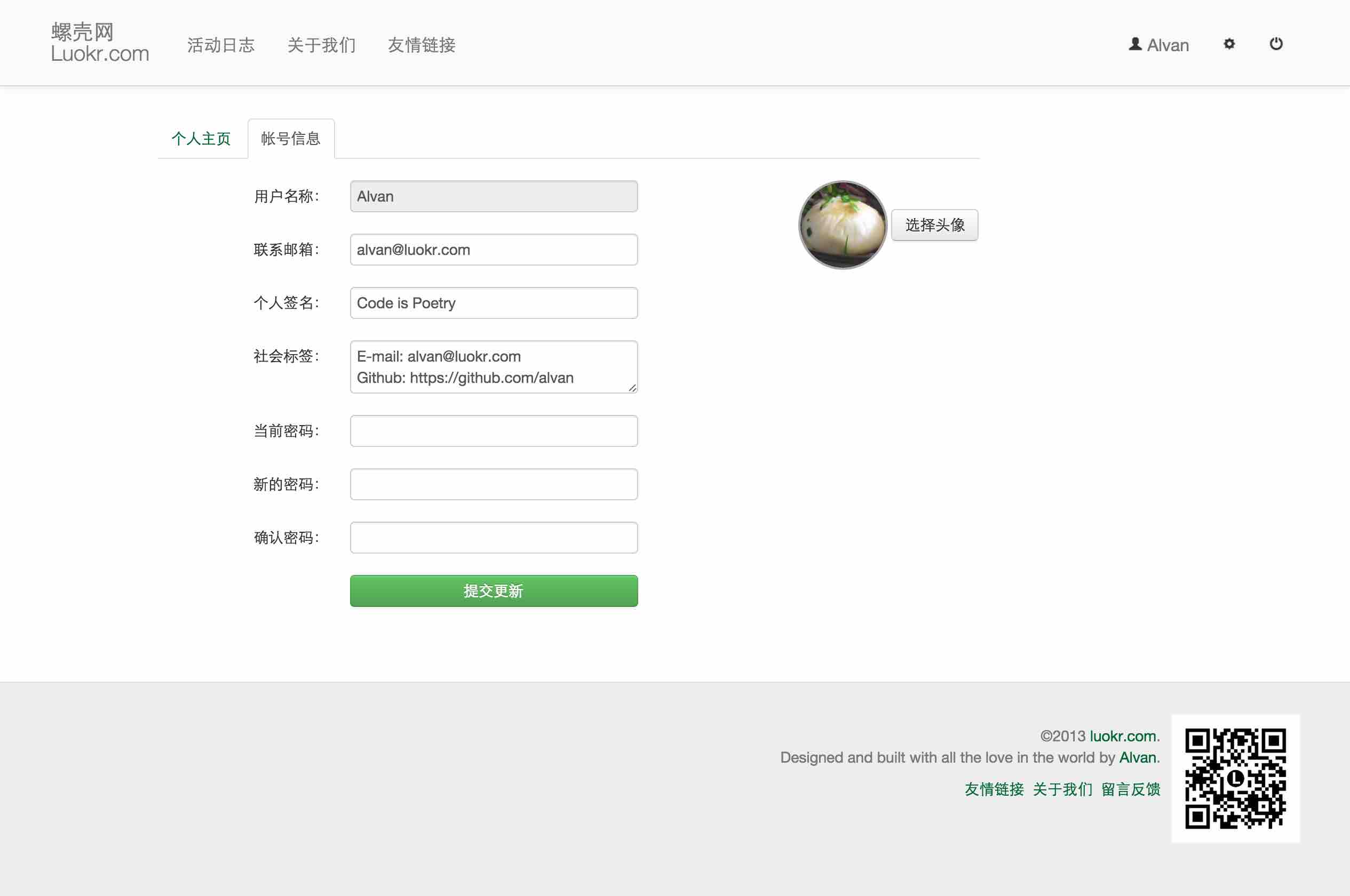Click the 新的密码 input field
1350x896 pixels.
(x=493, y=484)
